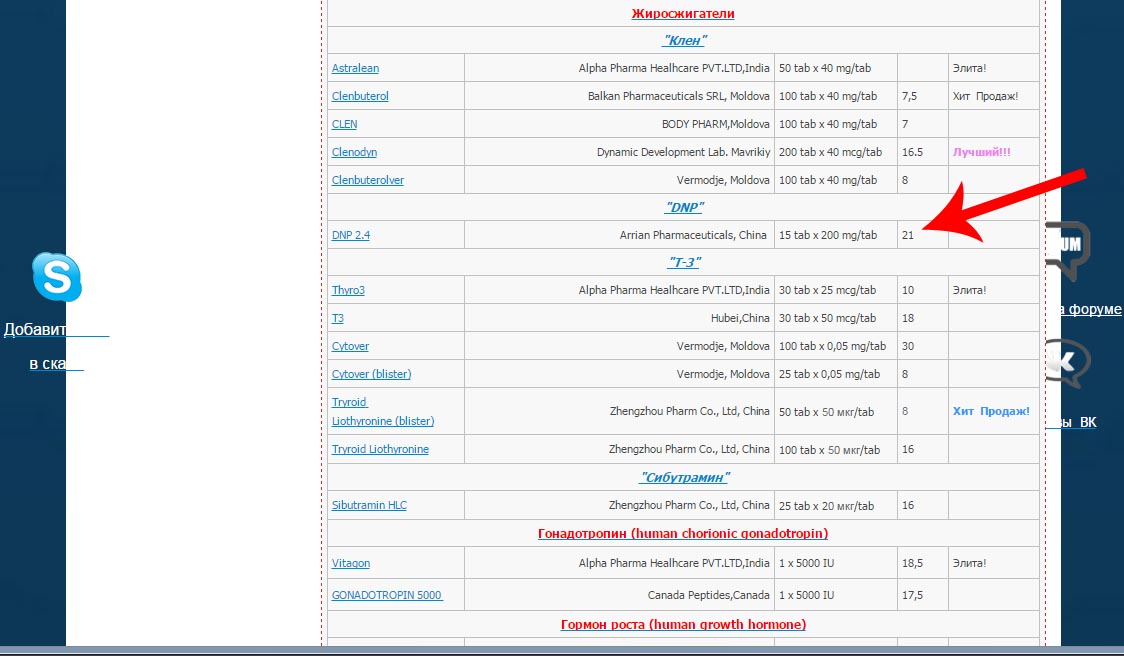Select the Cytover (blister) link
The image size is (1124, 656).
(x=371, y=374)
